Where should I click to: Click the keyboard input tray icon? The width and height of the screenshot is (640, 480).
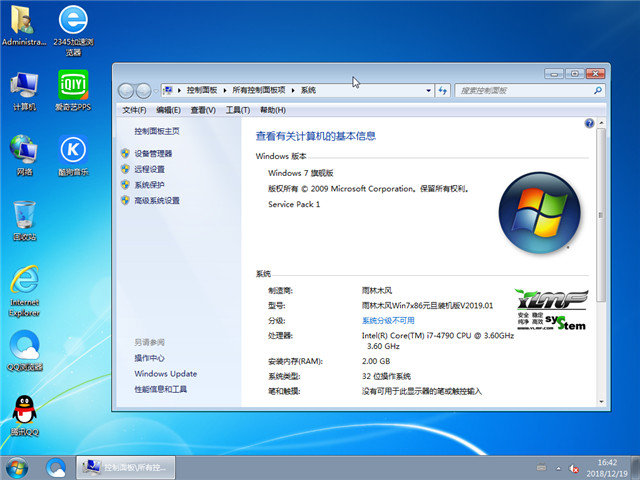pos(541,467)
